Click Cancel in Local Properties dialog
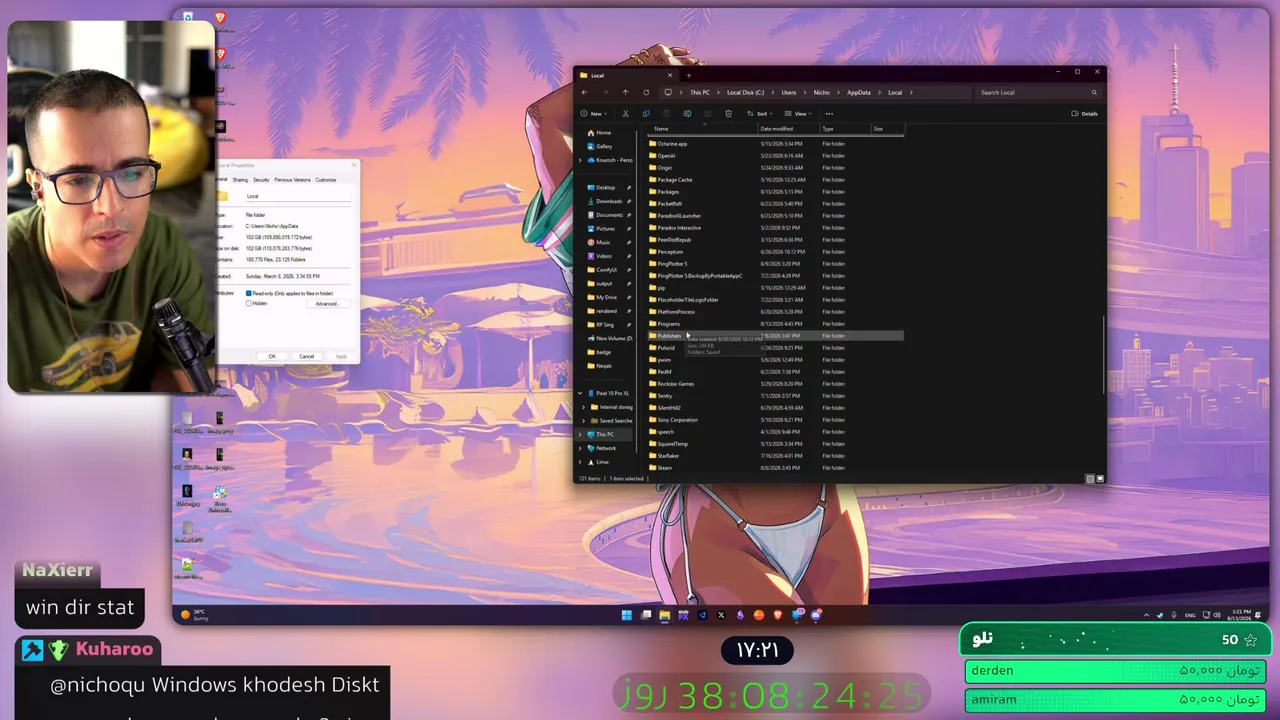The height and width of the screenshot is (720, 1280). pos(307,356)
